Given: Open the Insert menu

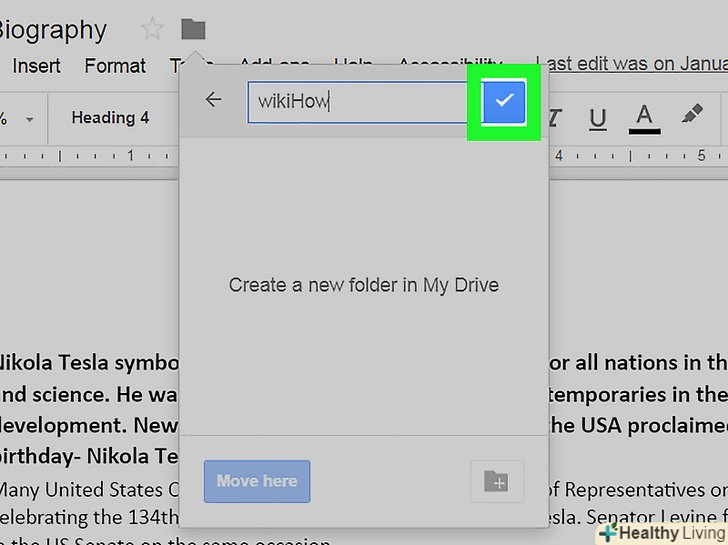Looking at the screenshot, I should pyautogui.click(x=36, y=66).
